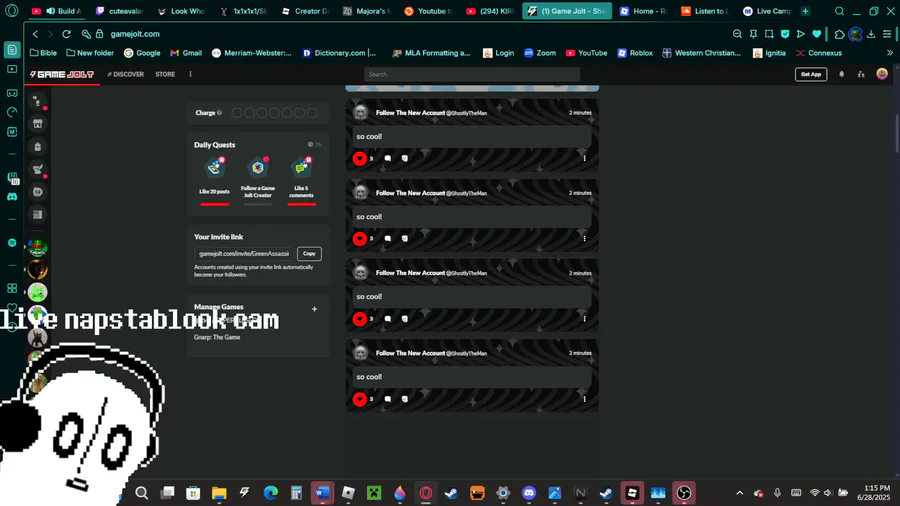Image resolution: width=900 pixels, height=506 pixels.
Task: Open the sticker icon in Game Jolt sidebar
Action: coord(37,192)
